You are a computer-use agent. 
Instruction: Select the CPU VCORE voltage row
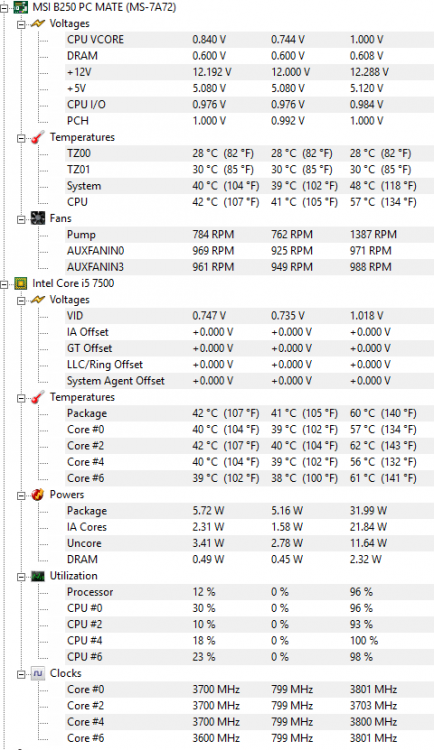tap(249, 40)
